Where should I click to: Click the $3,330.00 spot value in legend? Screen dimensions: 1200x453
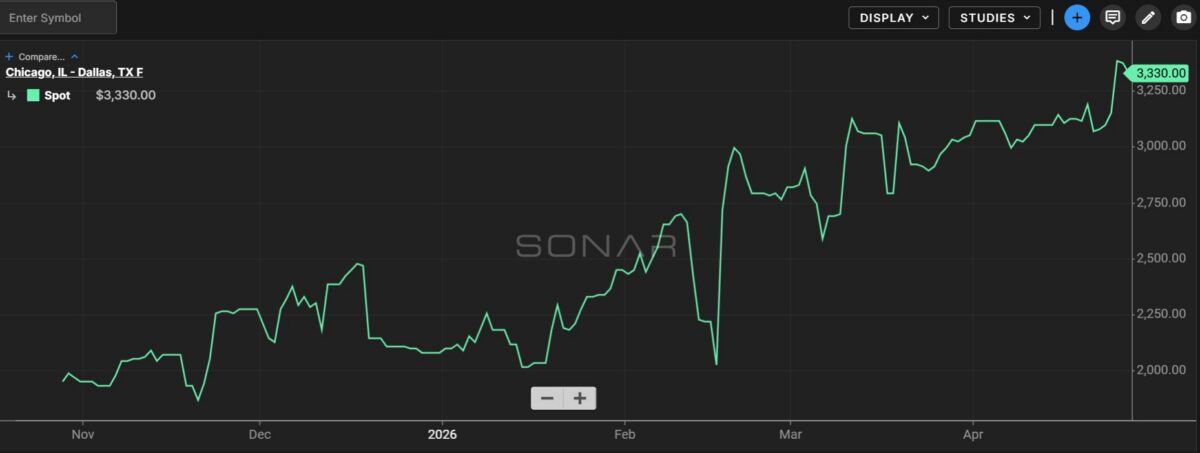tap(125, 96)
